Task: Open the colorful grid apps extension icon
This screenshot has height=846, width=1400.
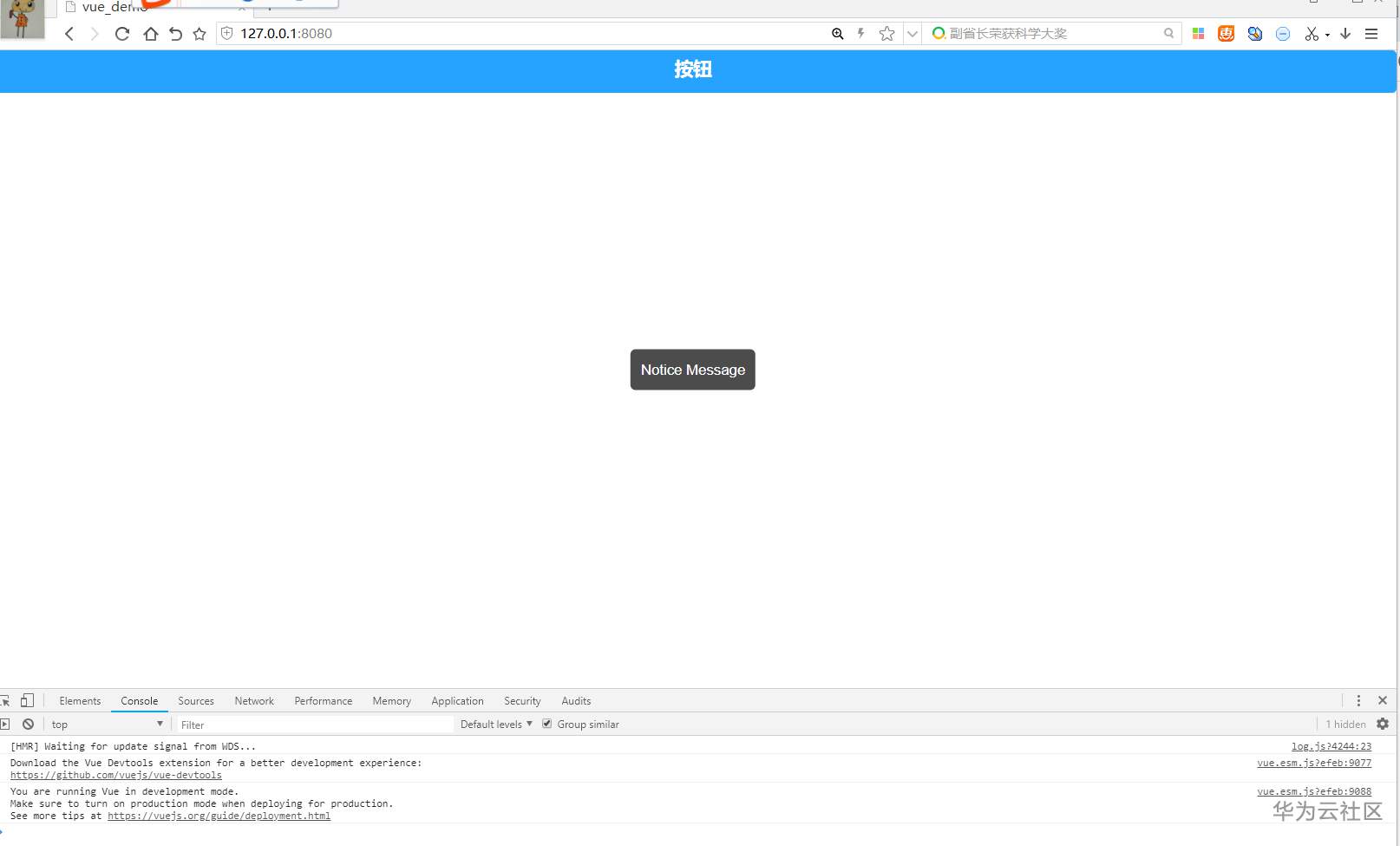Action: [x=1198, y=33]
